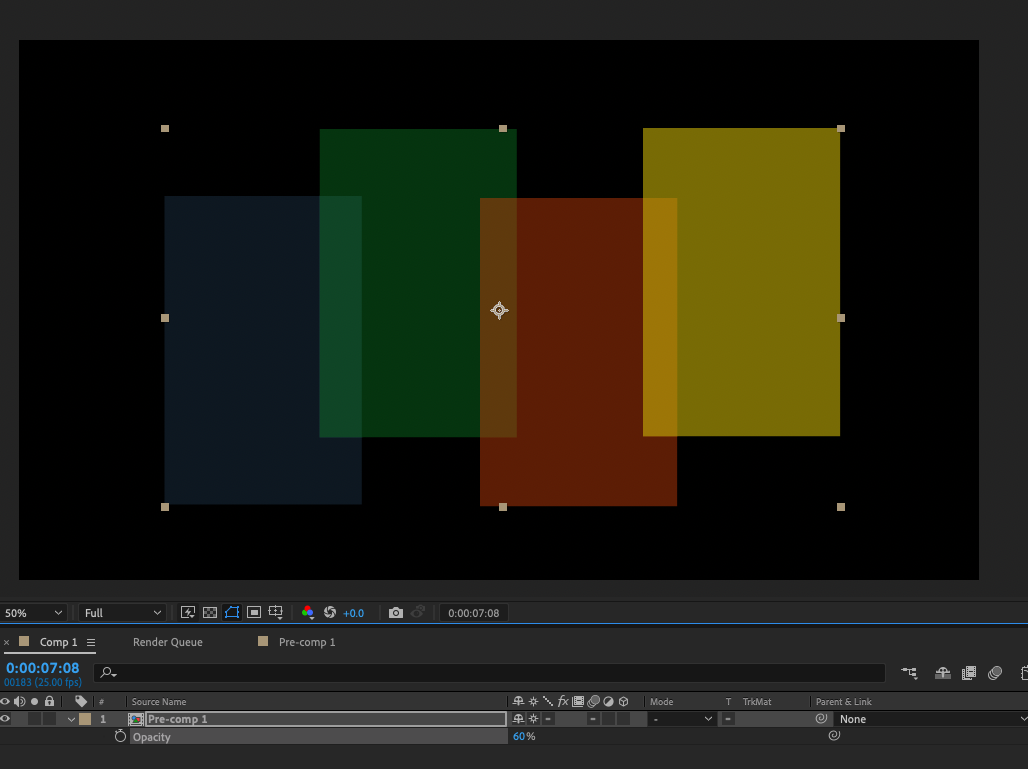Viewport: 1028px width, 769px height.
Task: Click the Reset Exposure icon
Action: 331,612
